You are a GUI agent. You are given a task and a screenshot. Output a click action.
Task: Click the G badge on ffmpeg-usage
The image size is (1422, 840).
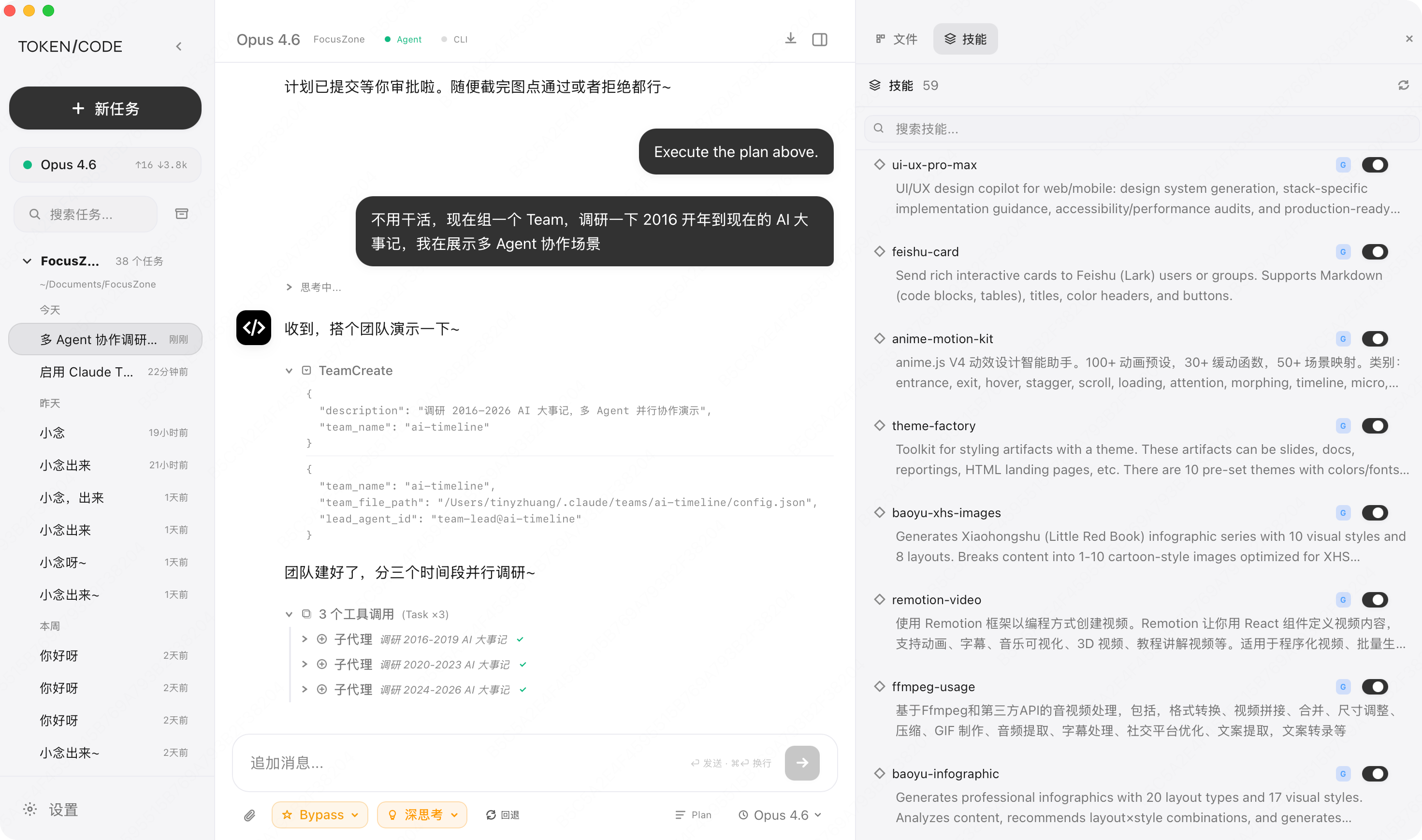[x=1343, y=687]
